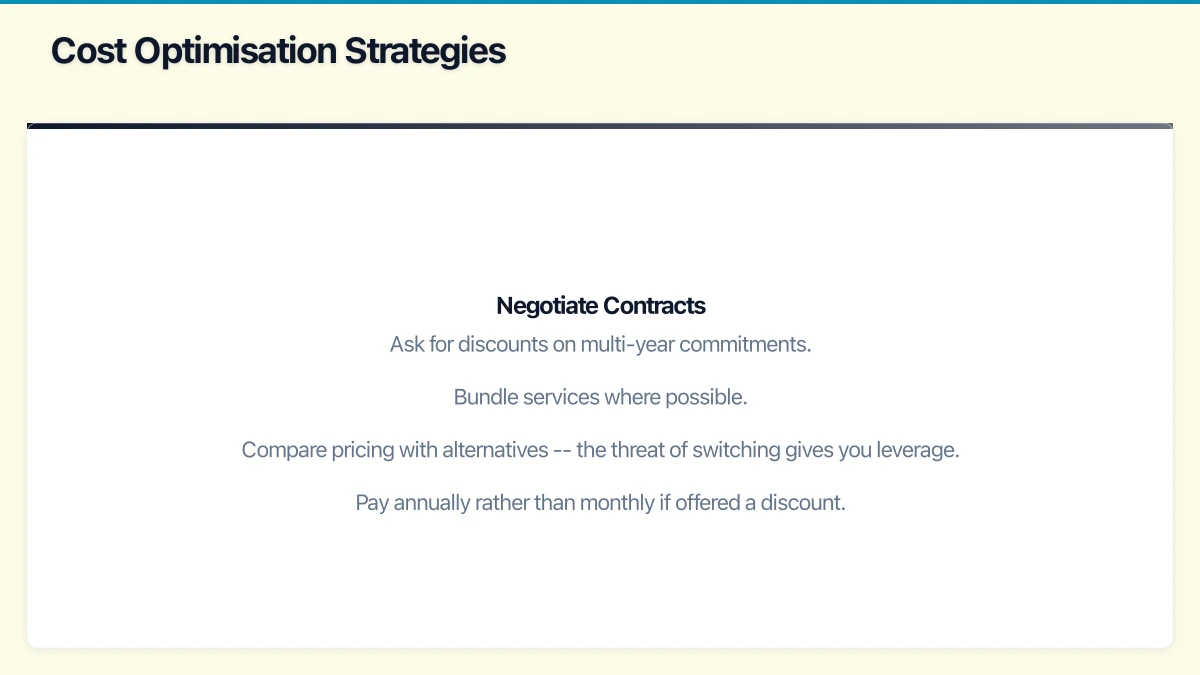1200x675 pixels.
Task: Click the word "Strategies" in the title
Action: coord(425,50)
